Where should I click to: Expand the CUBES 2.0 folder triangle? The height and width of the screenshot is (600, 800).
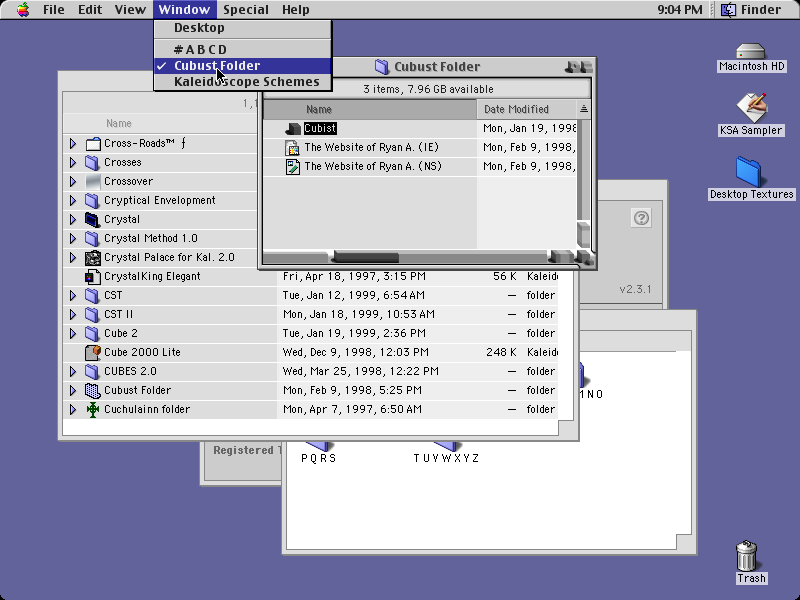[x=73, y=371]
